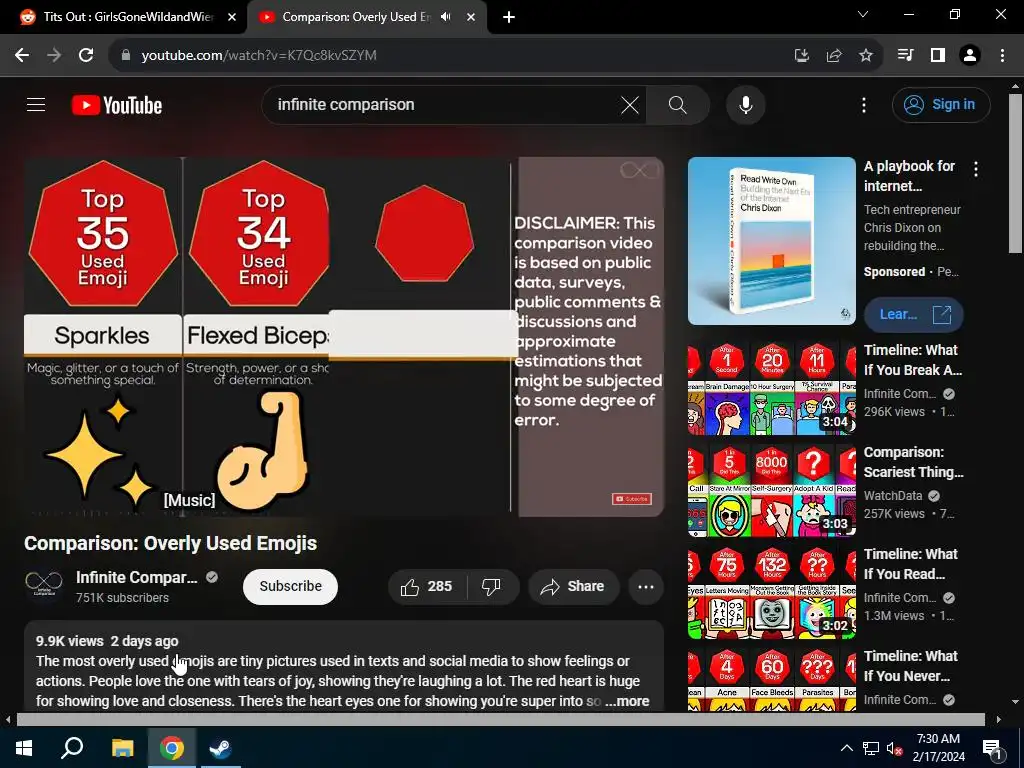This screenshot has height=768, width=1024.
Task: Click the vertical page scrollbar thumb
Action: [x=1015, y=173]
